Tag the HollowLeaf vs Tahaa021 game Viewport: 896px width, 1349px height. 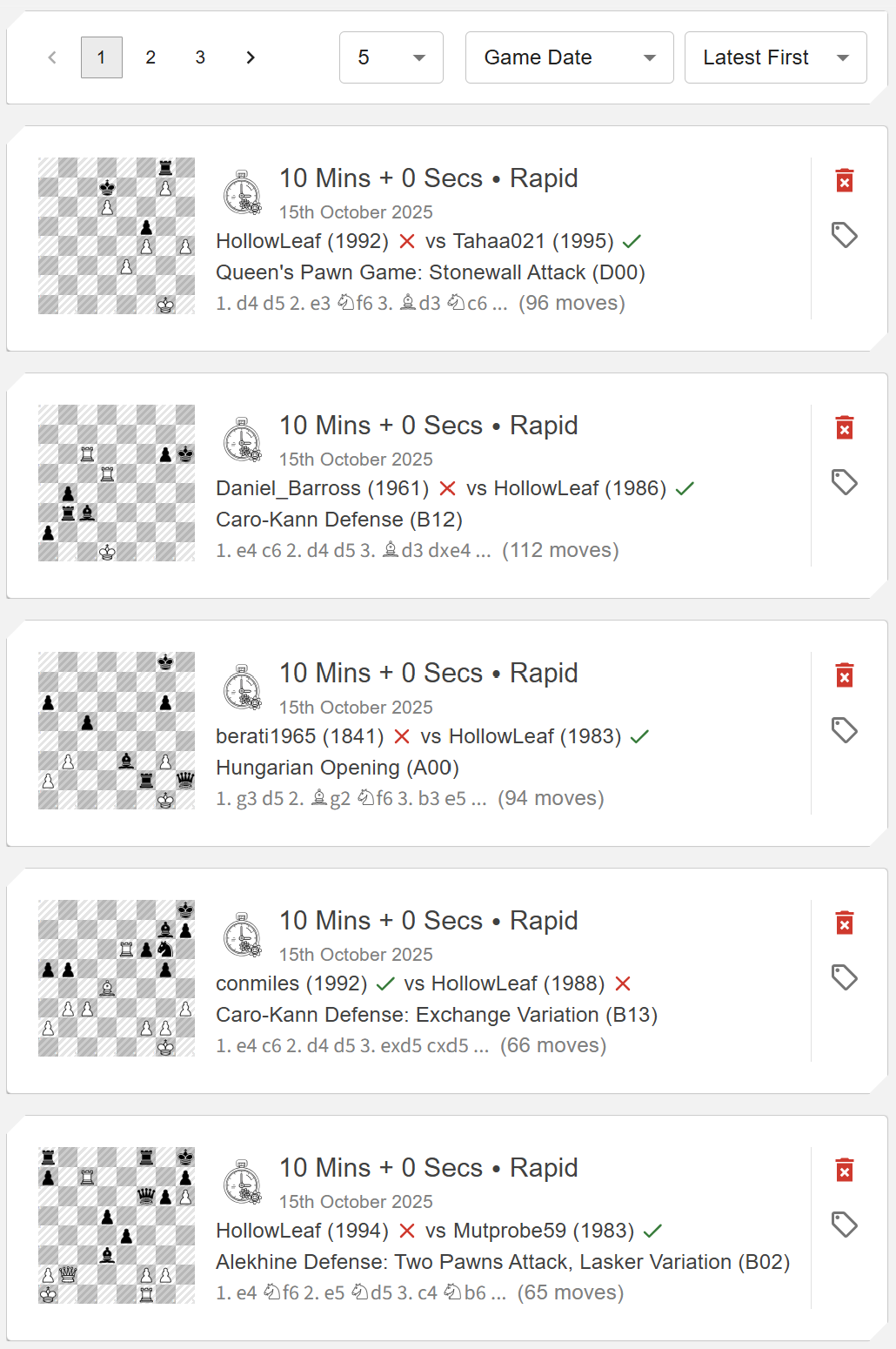tap(844, 235)
